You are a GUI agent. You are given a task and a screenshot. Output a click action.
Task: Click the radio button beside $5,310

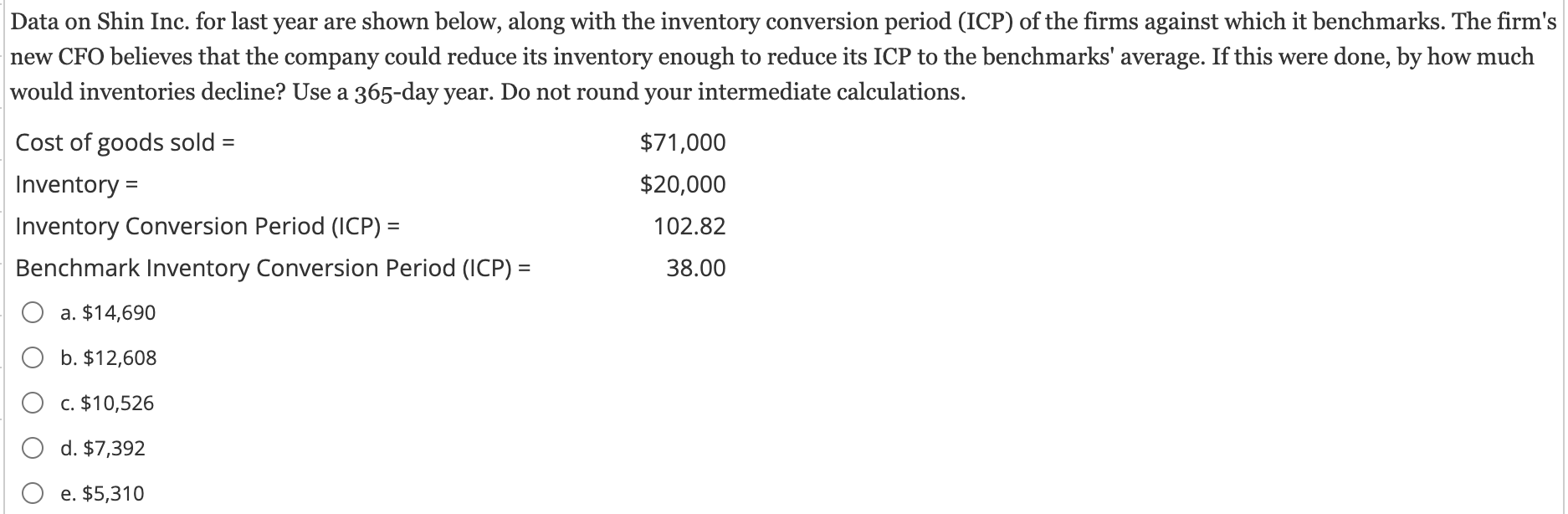(33, 493)
